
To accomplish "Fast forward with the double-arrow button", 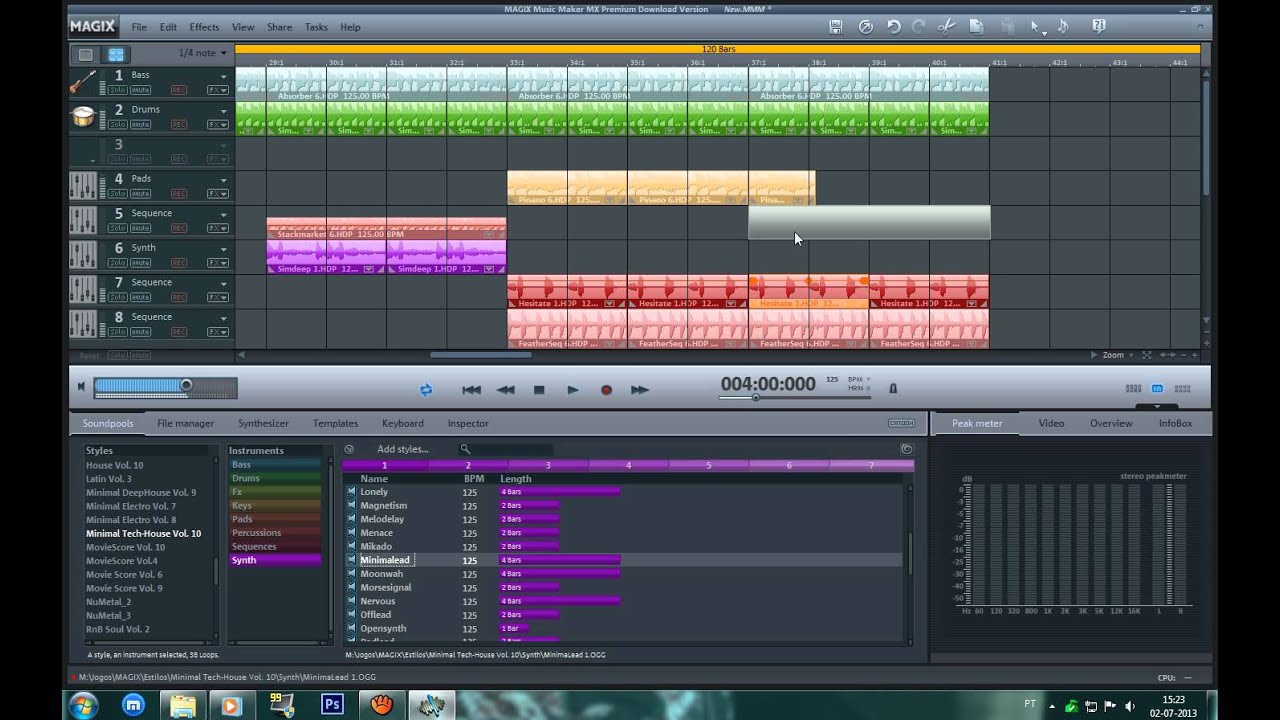I will pyautogui.click(x=640, y=390).
